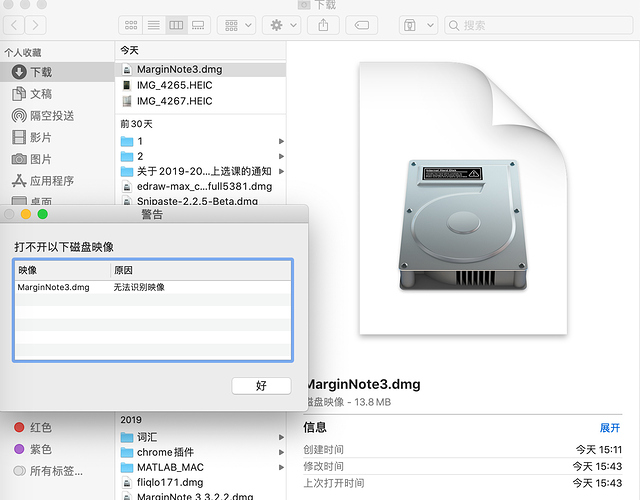Switch to gallery view in the toolbar
This screenshot has width=640, height=500.
coord(199,25)
